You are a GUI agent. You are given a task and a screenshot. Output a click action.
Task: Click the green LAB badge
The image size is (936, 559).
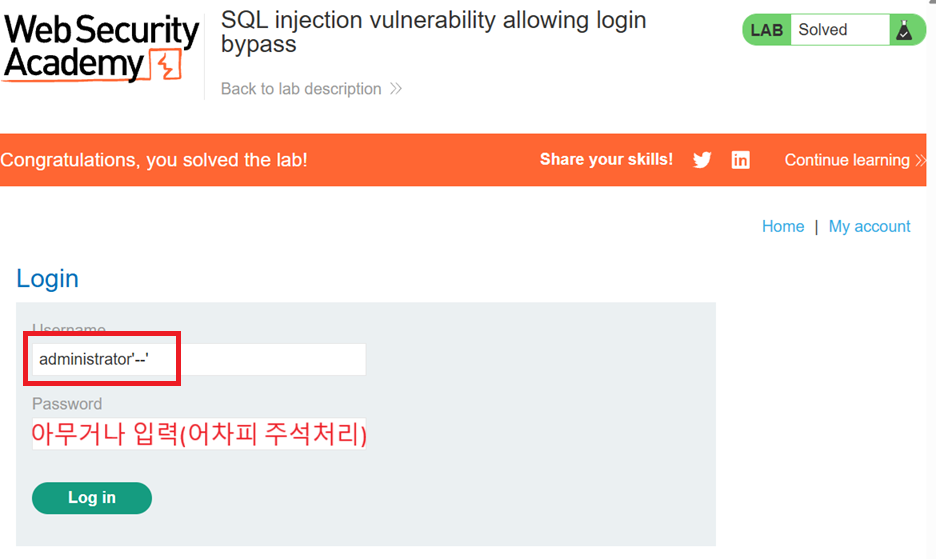[x=766, y=30]
